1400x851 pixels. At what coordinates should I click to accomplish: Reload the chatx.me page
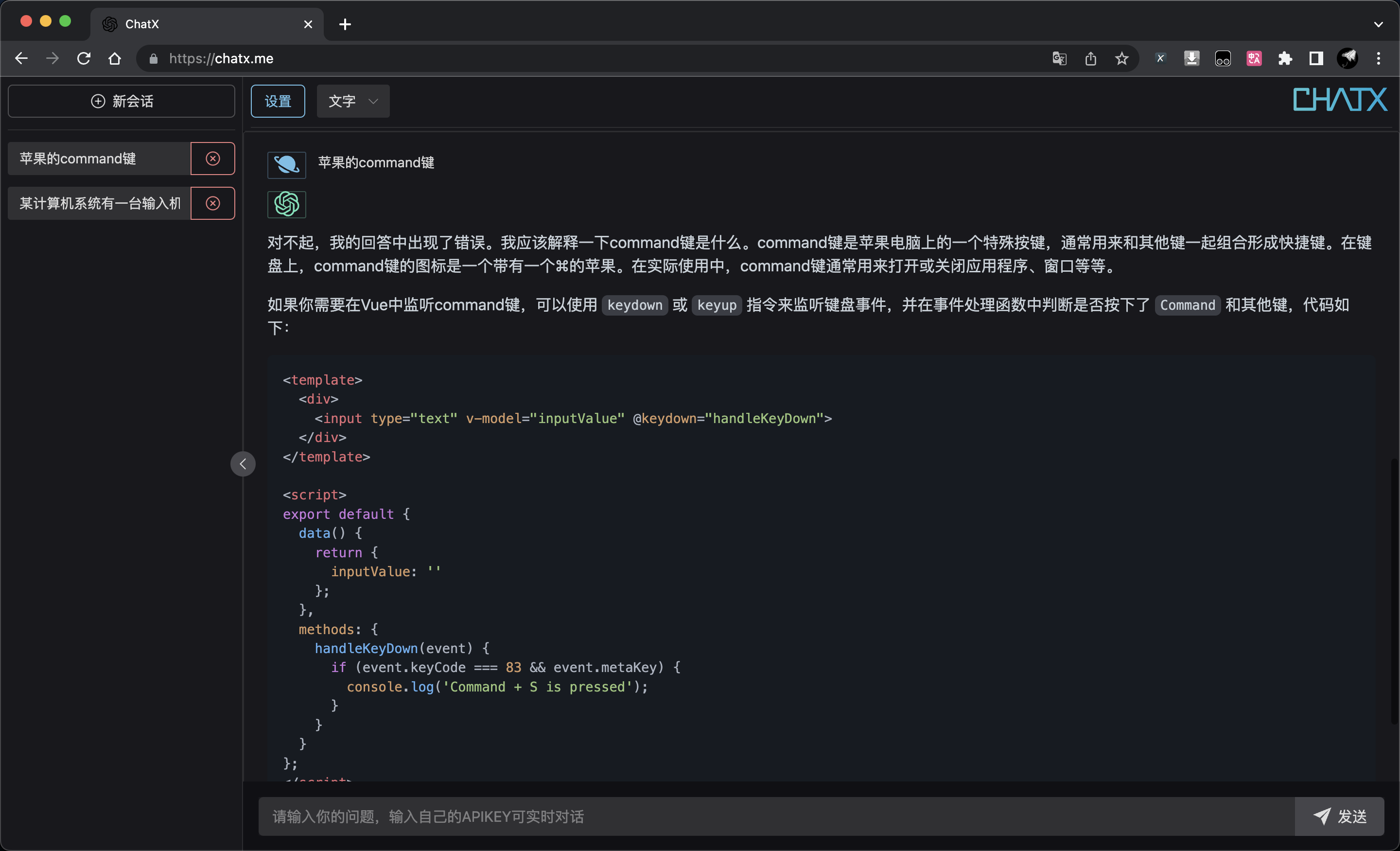click(84, 58)
